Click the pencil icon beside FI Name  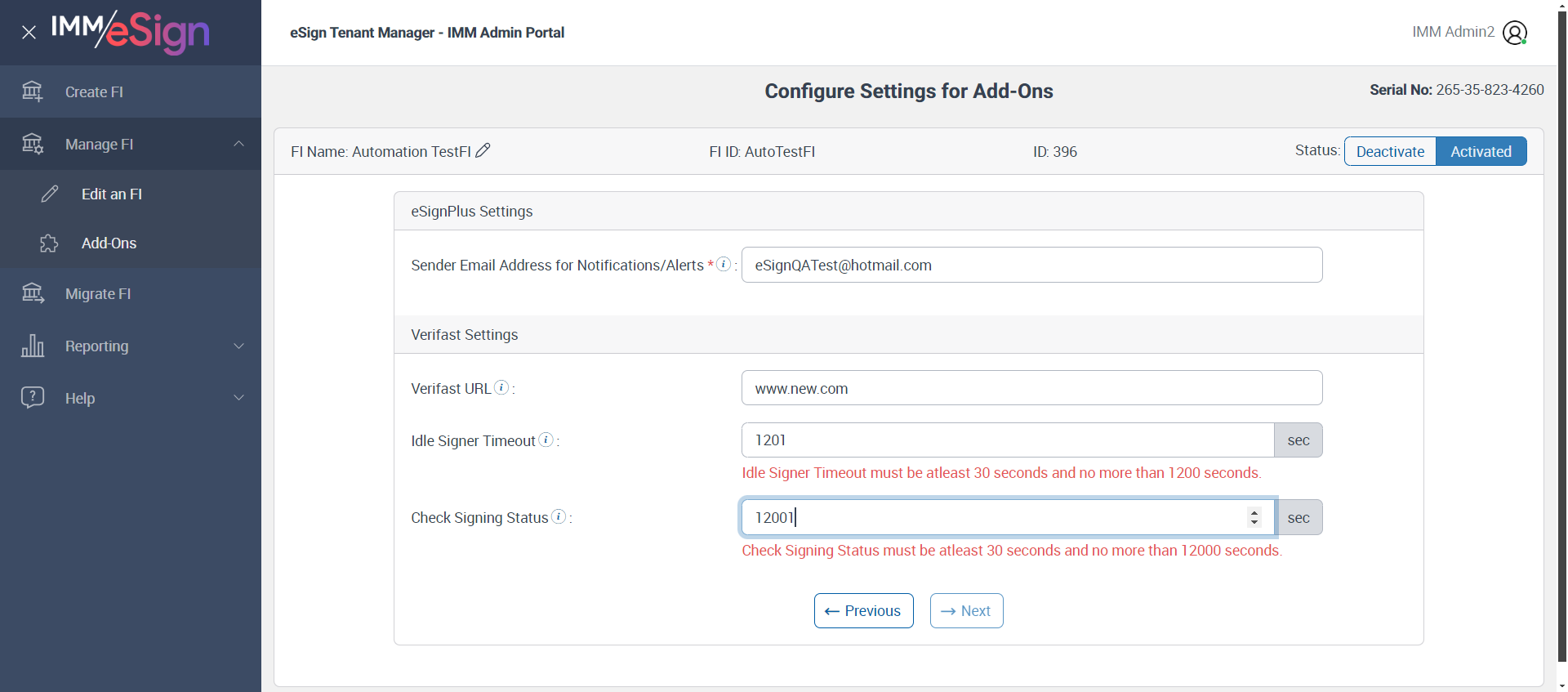(483, 150)
